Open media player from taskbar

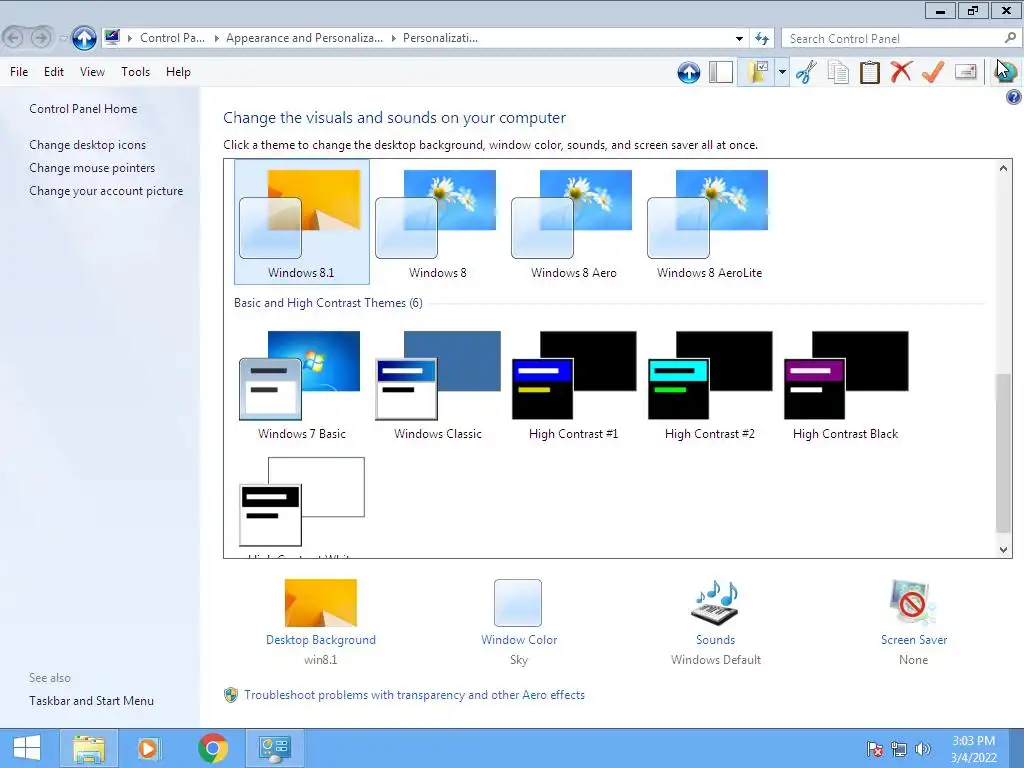(148, 748)
